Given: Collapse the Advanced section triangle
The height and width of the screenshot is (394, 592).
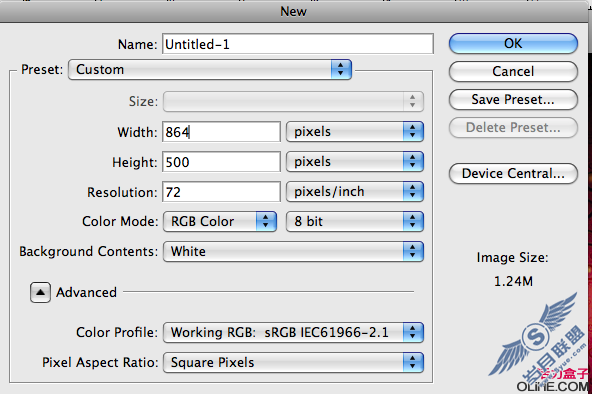Looking at the screenshot, I should point(40,292).
